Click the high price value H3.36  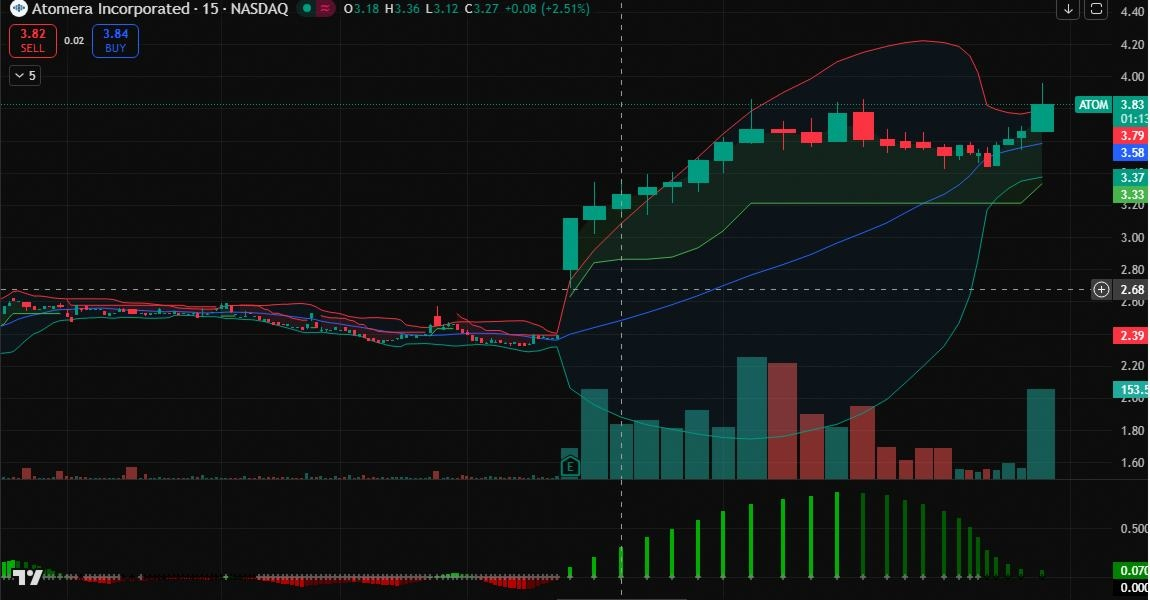tap(403, 9)
